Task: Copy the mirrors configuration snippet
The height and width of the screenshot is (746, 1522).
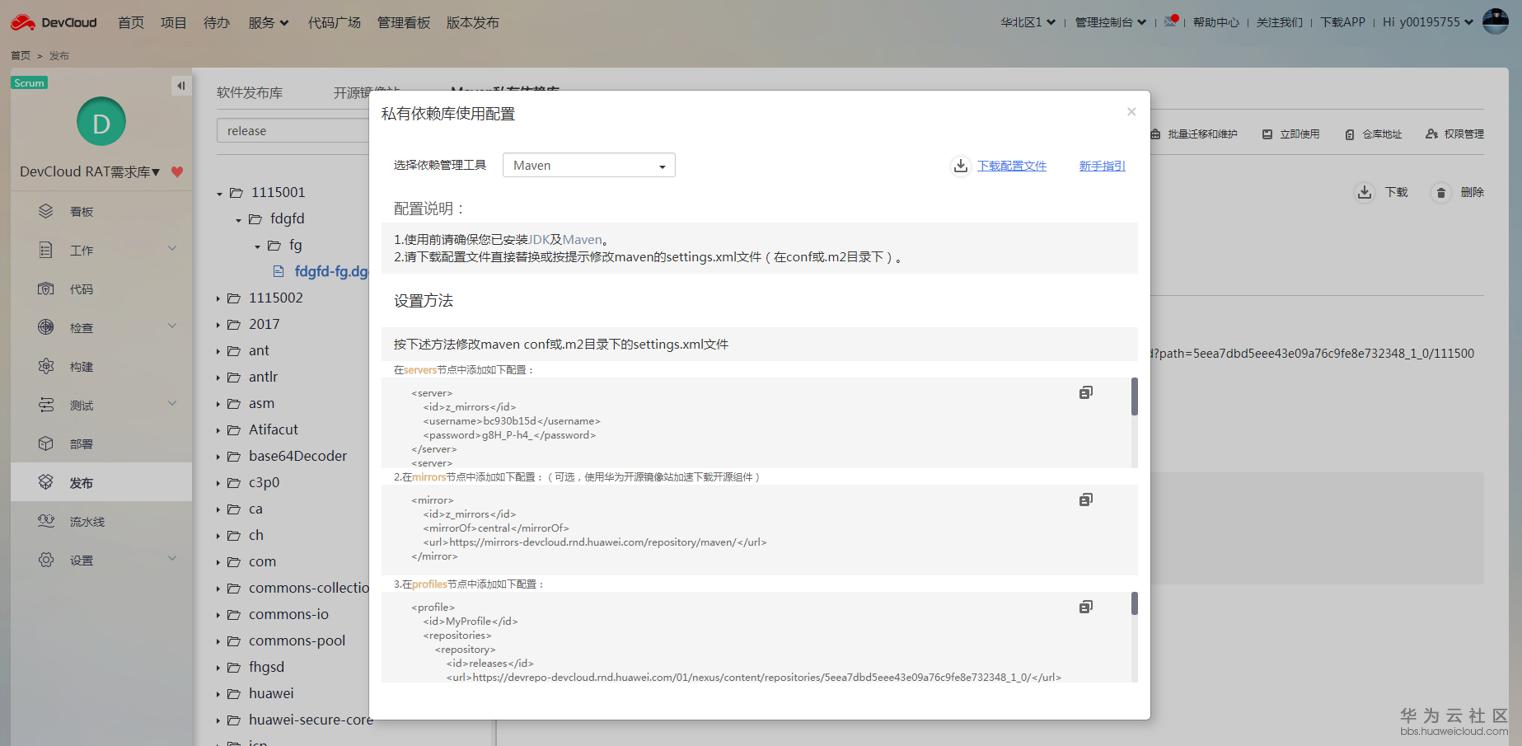Action: 1085,499
